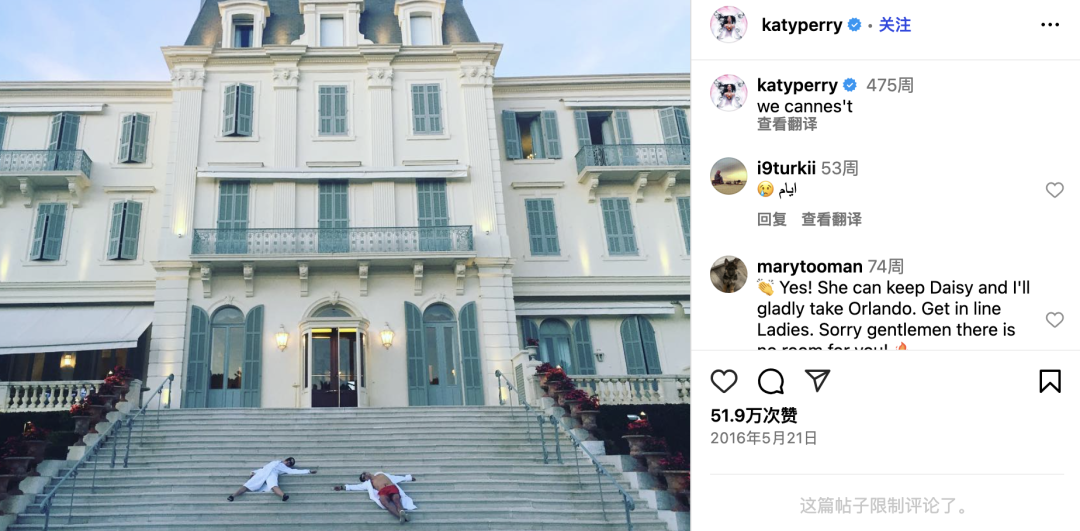Open the marytooman username link
This screenshot has width=1080, height=531.
click(809, 267)
